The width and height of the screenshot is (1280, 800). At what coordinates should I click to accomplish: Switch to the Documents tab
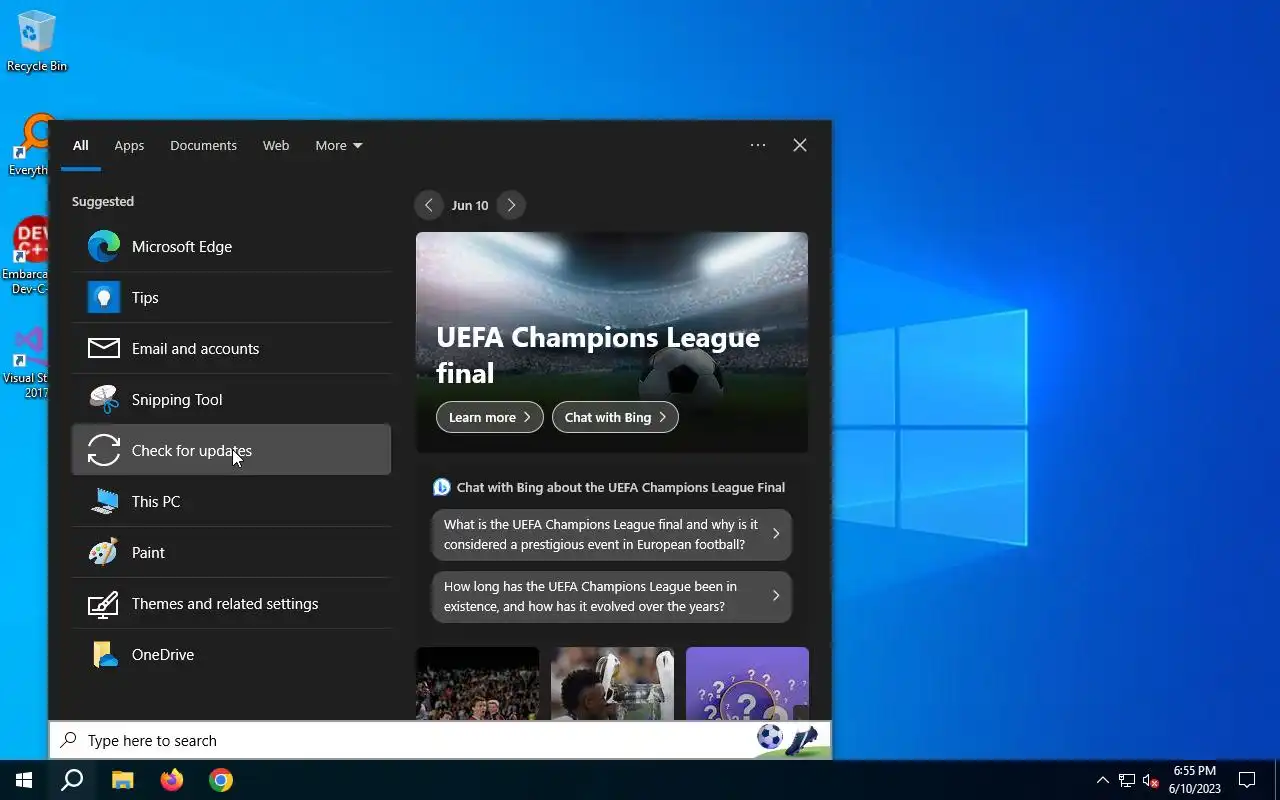203,145
